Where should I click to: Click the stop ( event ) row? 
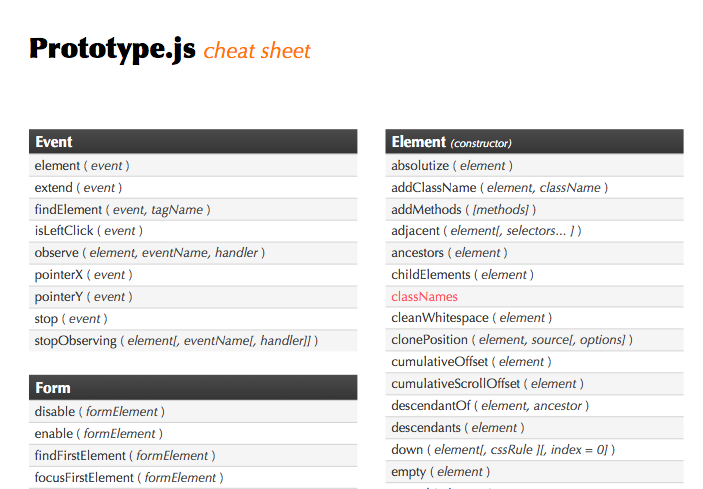pos(193,319)
